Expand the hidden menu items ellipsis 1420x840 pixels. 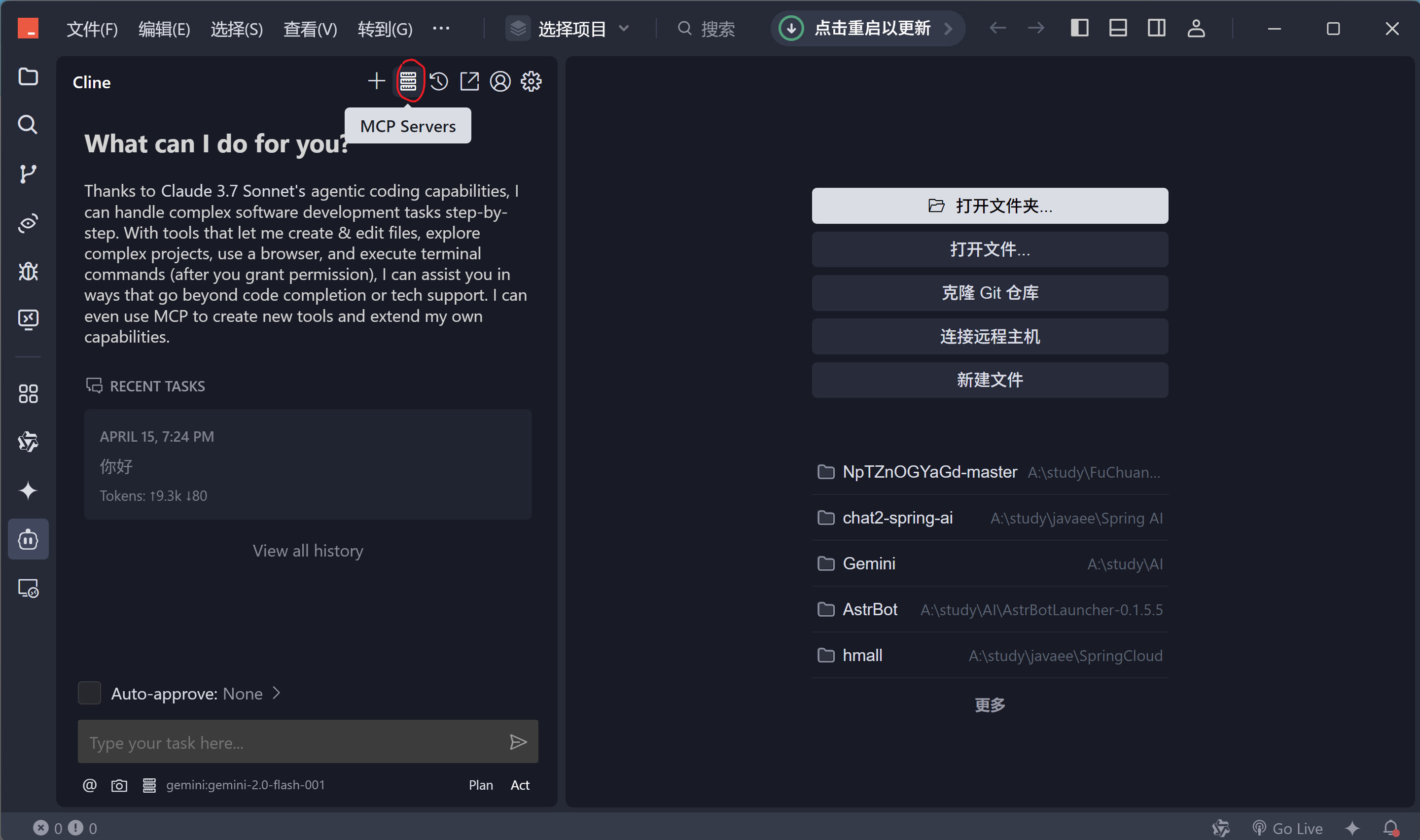(x=441, y=28)
